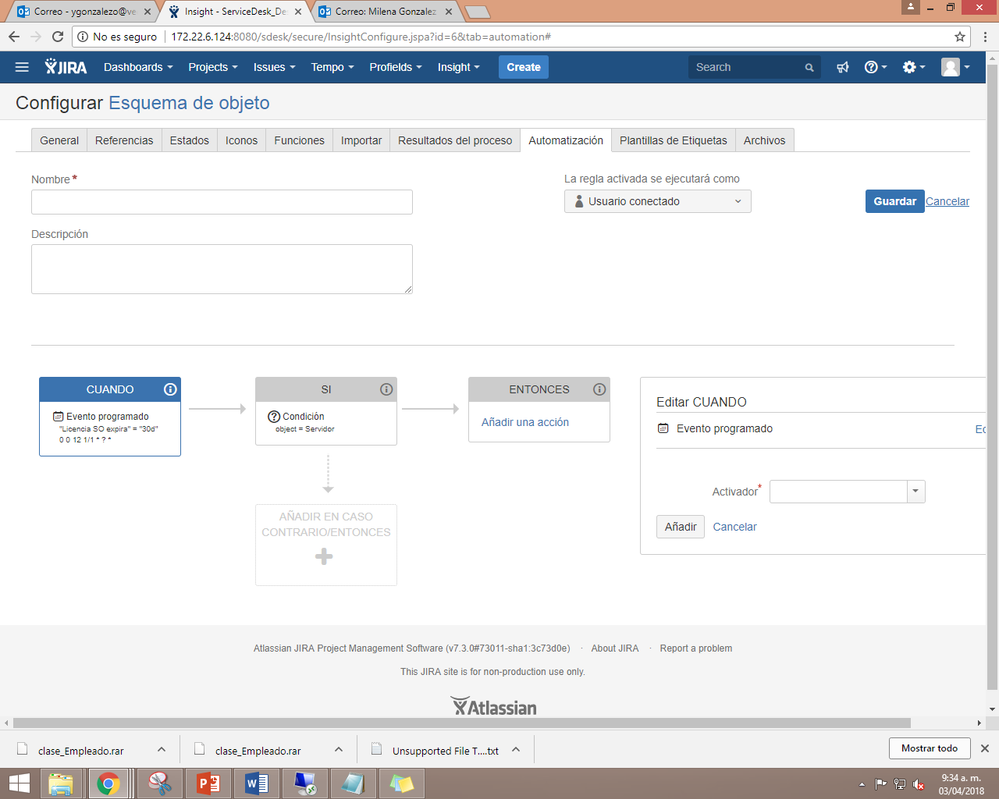Select the Condición card under SI
This screenshot has height=799, width=999.
pyautogui.click(x=326, y=422)
